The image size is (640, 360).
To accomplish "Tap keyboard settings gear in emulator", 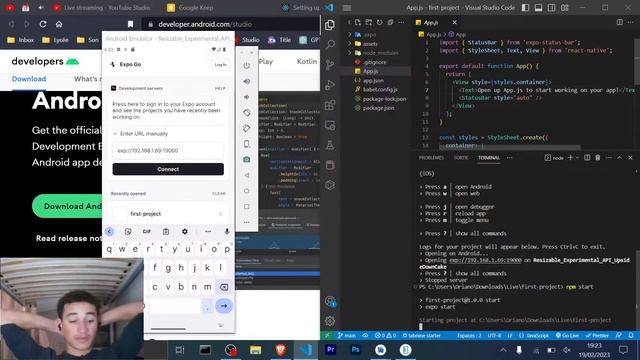I will tap(185, 231).
